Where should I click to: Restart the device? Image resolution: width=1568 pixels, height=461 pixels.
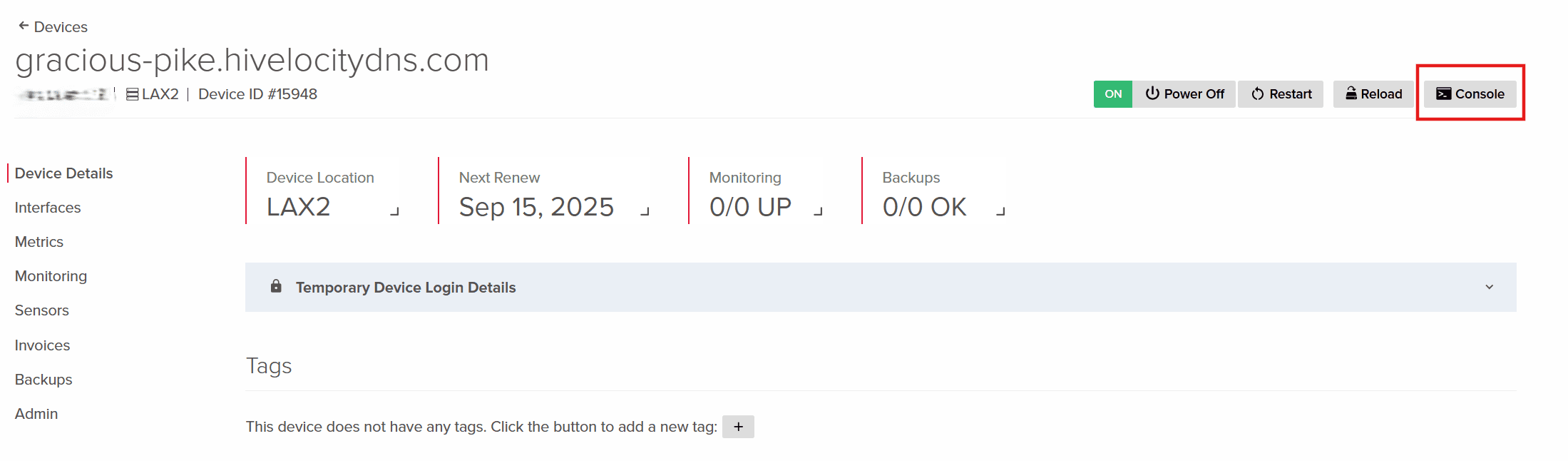click(x=1281, y=94)
